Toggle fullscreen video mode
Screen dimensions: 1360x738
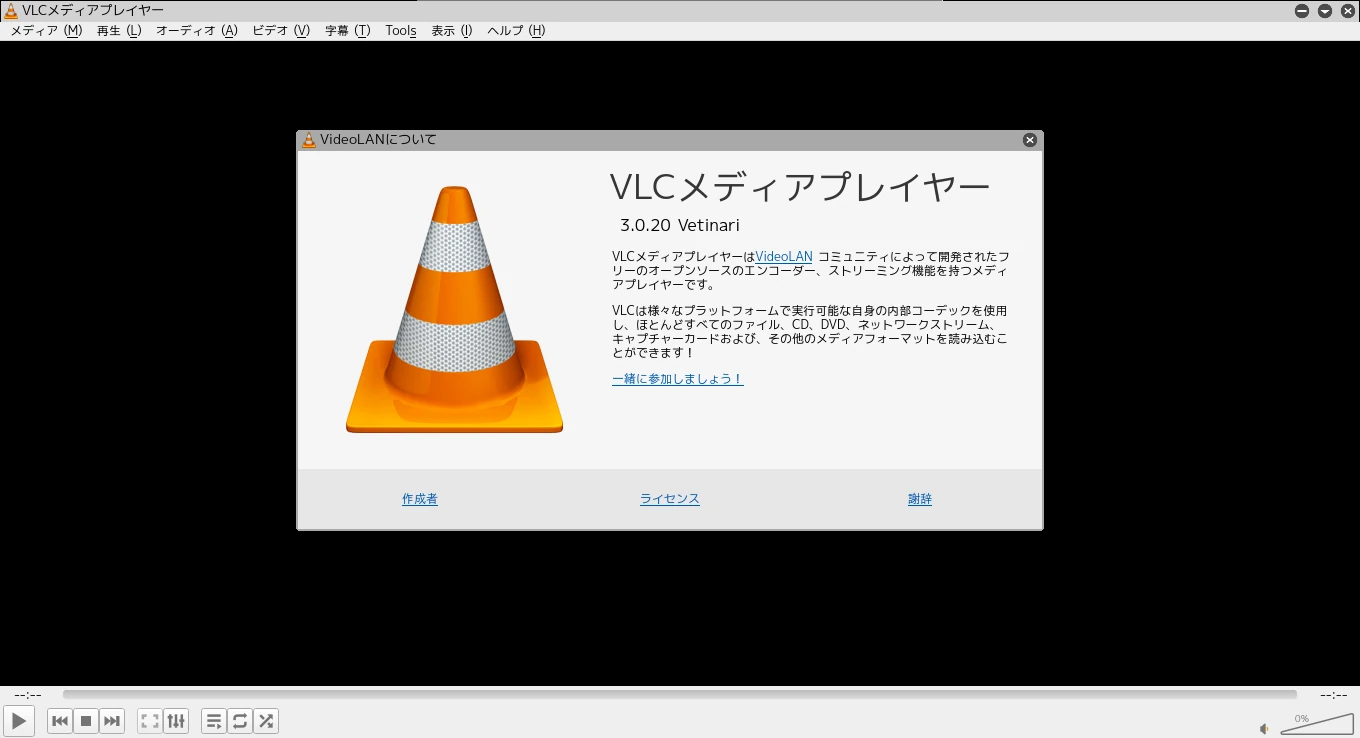click(150, 720)
